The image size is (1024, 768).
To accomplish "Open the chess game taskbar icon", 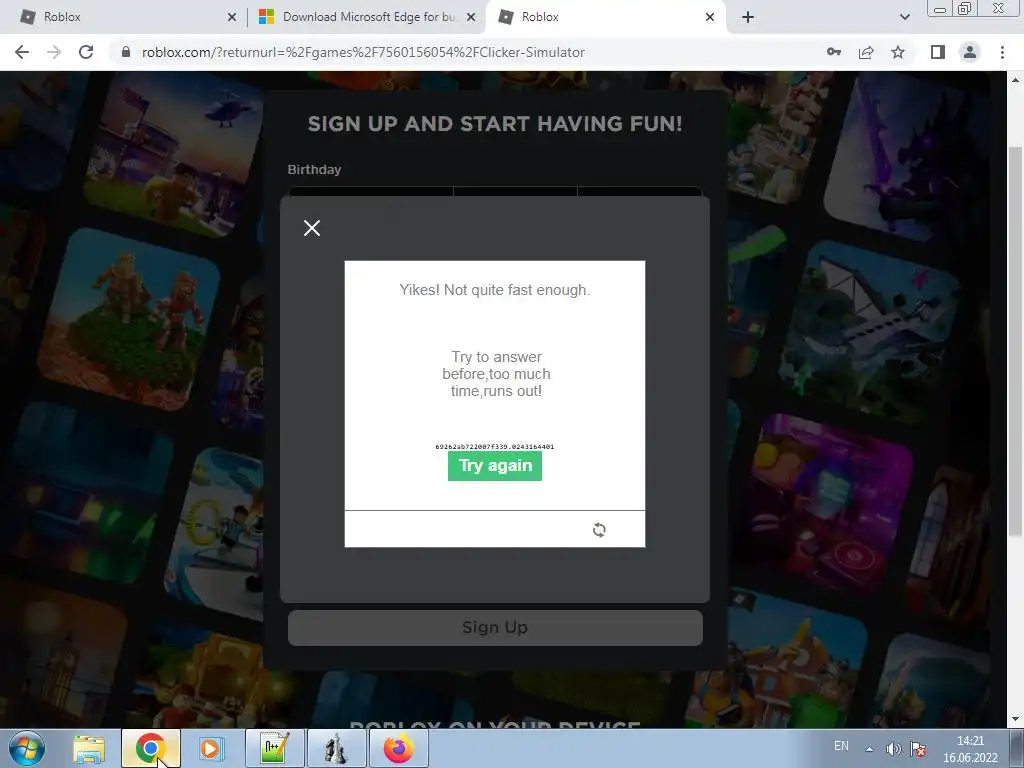I will pos(336,748).
